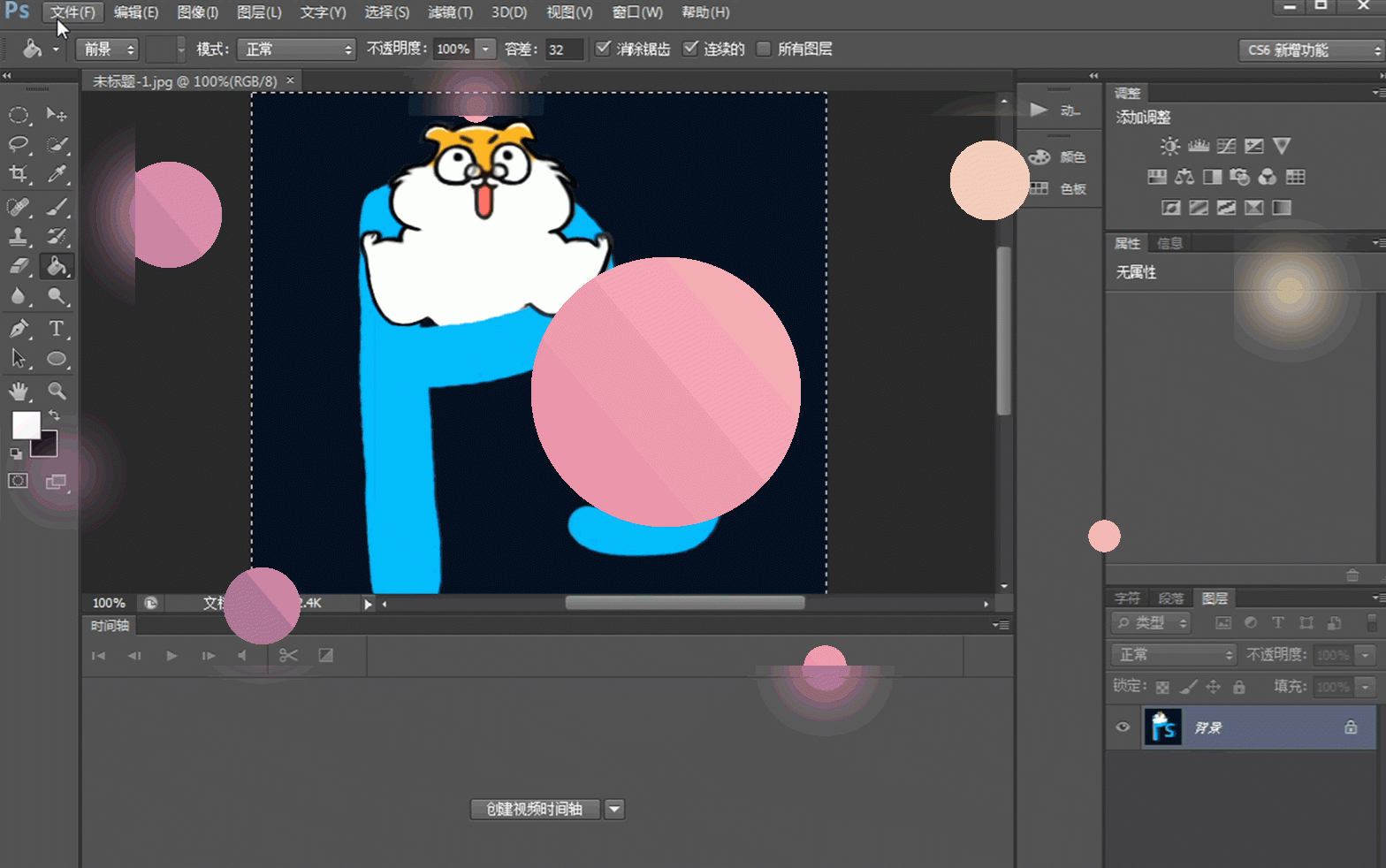This screenshot has height=868, width=1386.
Task: Play the timeline
Action: click(x=171, y=655)
